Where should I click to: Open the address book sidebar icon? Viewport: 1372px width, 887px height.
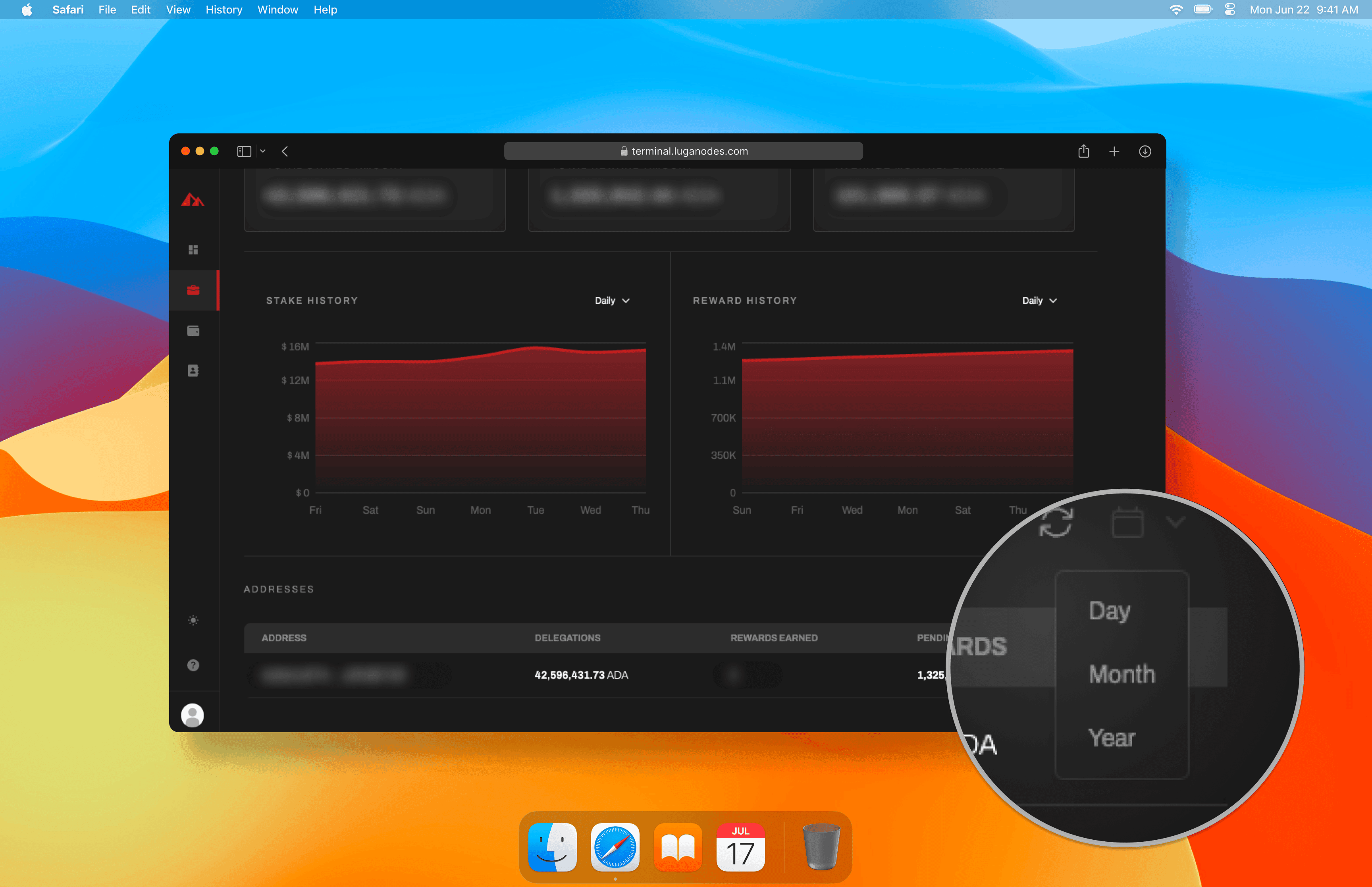tap(193, 370)
